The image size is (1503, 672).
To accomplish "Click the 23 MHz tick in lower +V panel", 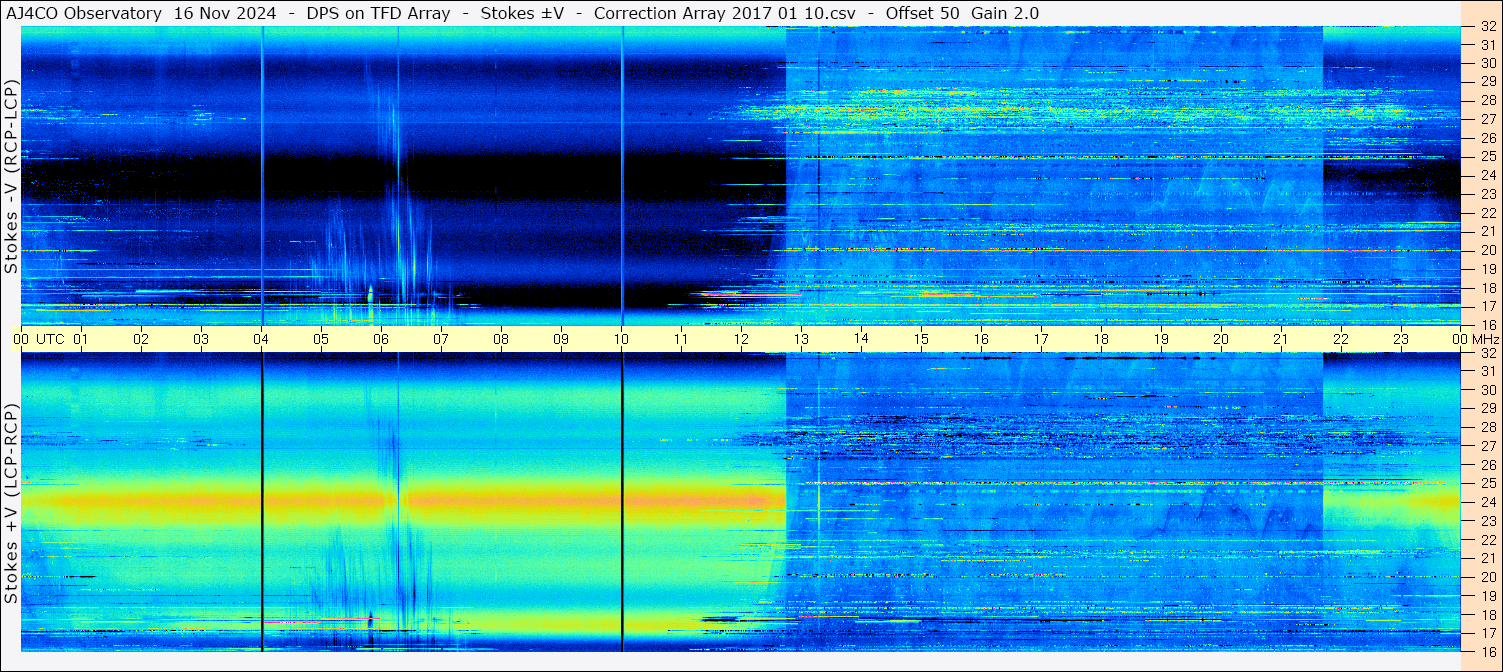I will (x=1488, y=521).
